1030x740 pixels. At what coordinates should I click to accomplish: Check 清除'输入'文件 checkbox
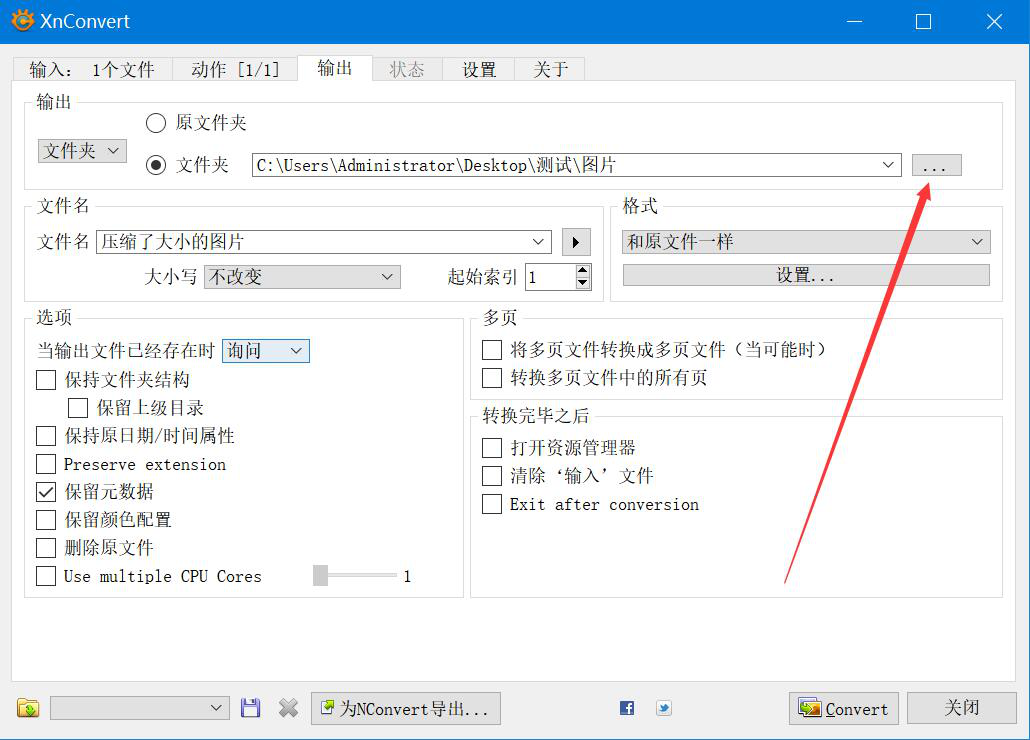(492, 476)
